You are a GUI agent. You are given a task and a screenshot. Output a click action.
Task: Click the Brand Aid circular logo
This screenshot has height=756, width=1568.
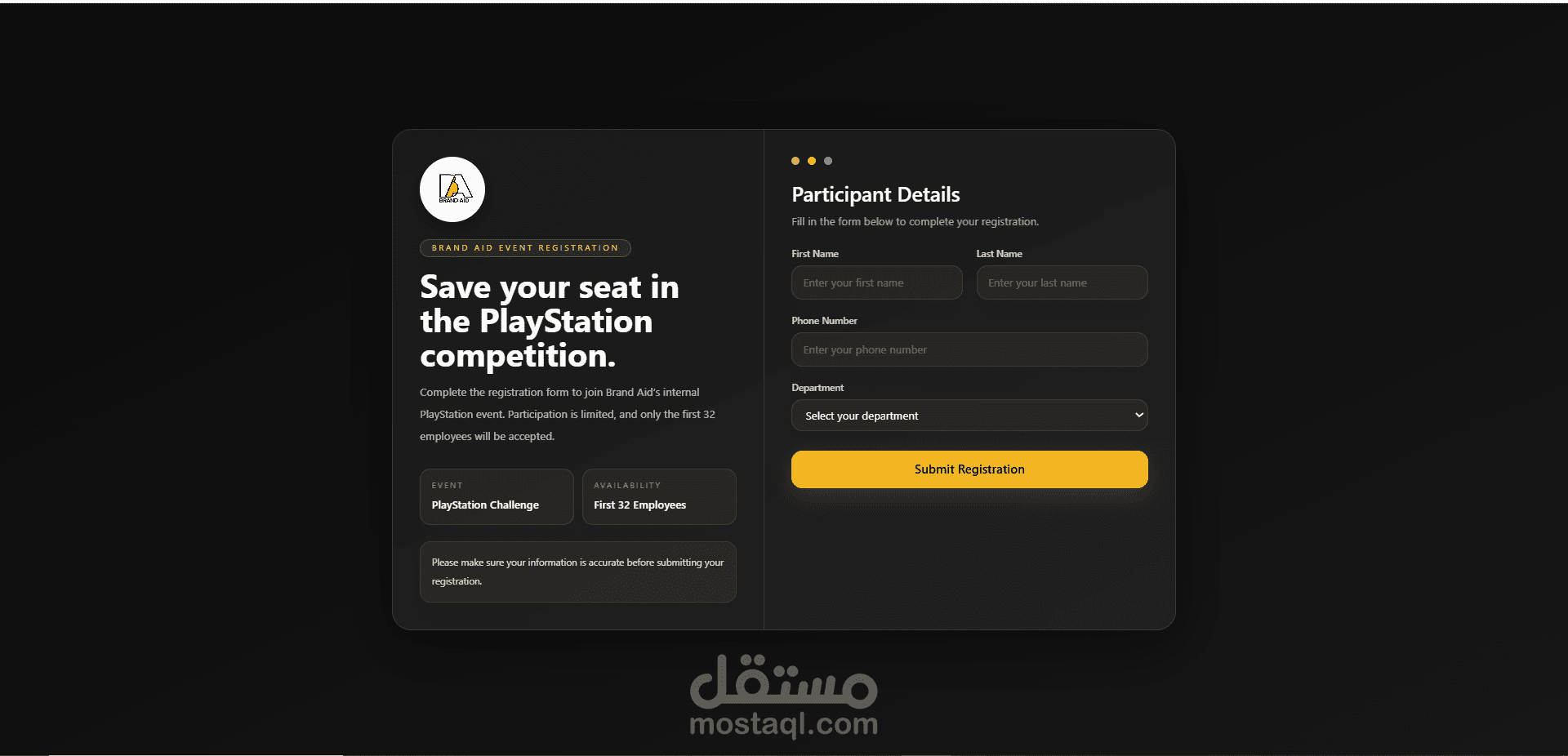point(452,189)
